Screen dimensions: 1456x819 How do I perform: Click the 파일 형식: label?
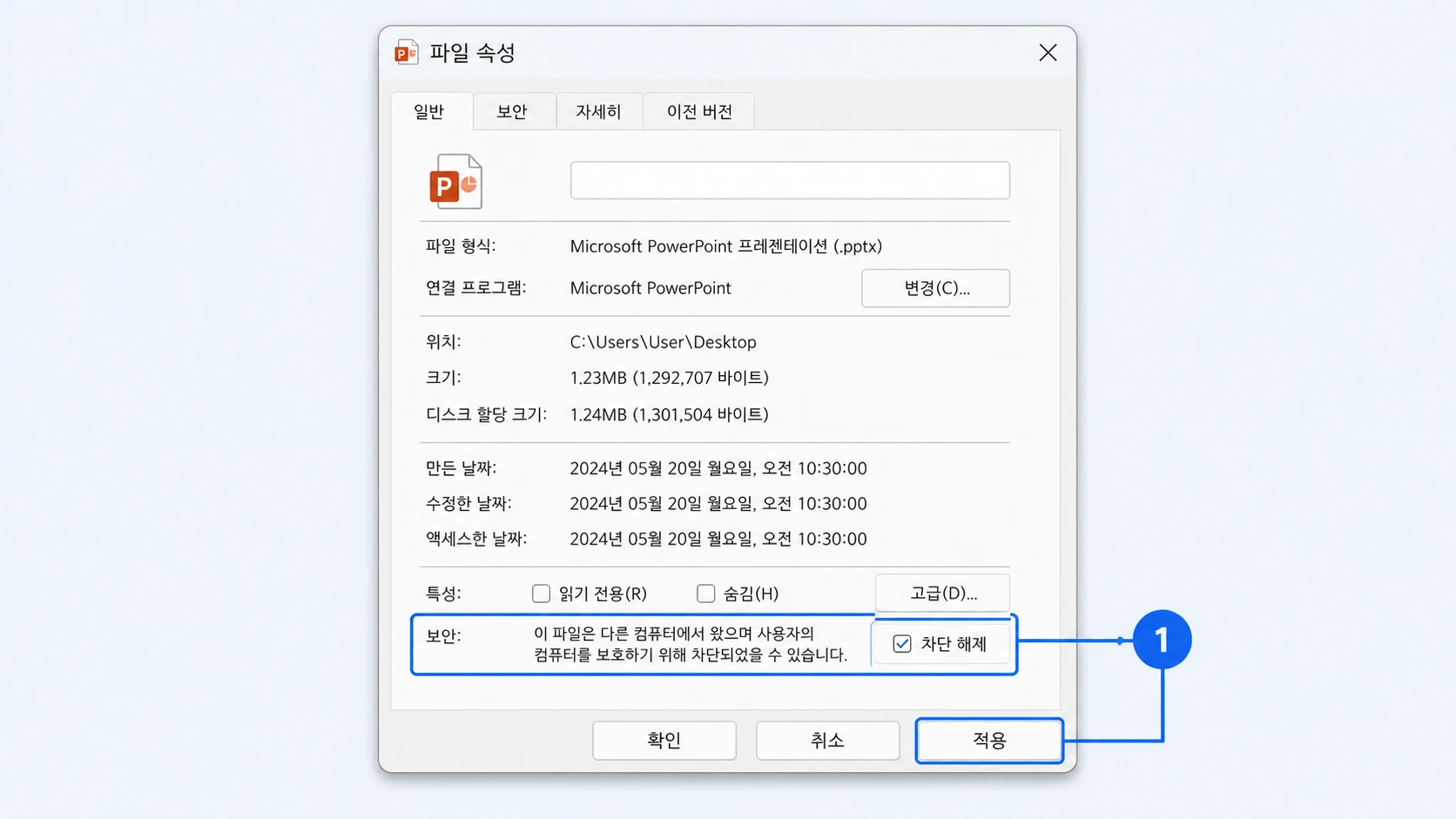[x=461, y=246]
